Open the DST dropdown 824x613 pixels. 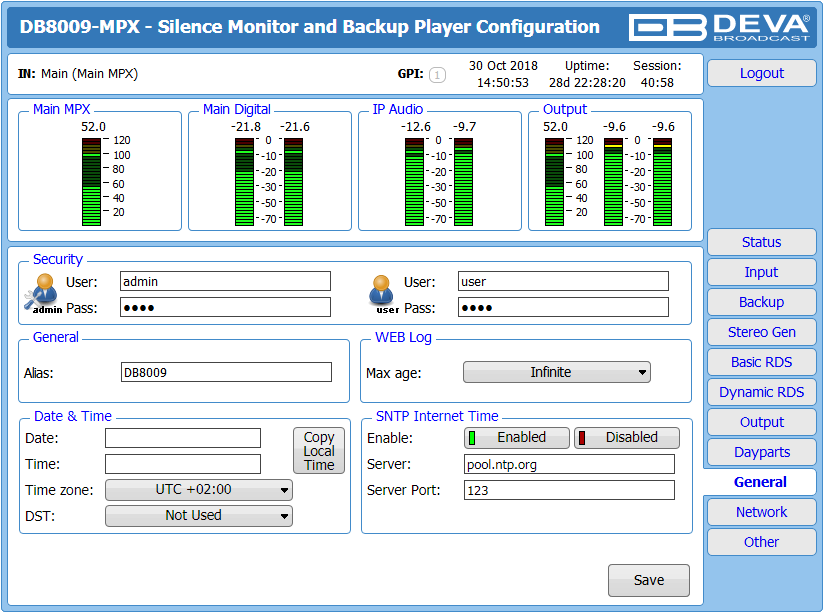click(199, 516)
